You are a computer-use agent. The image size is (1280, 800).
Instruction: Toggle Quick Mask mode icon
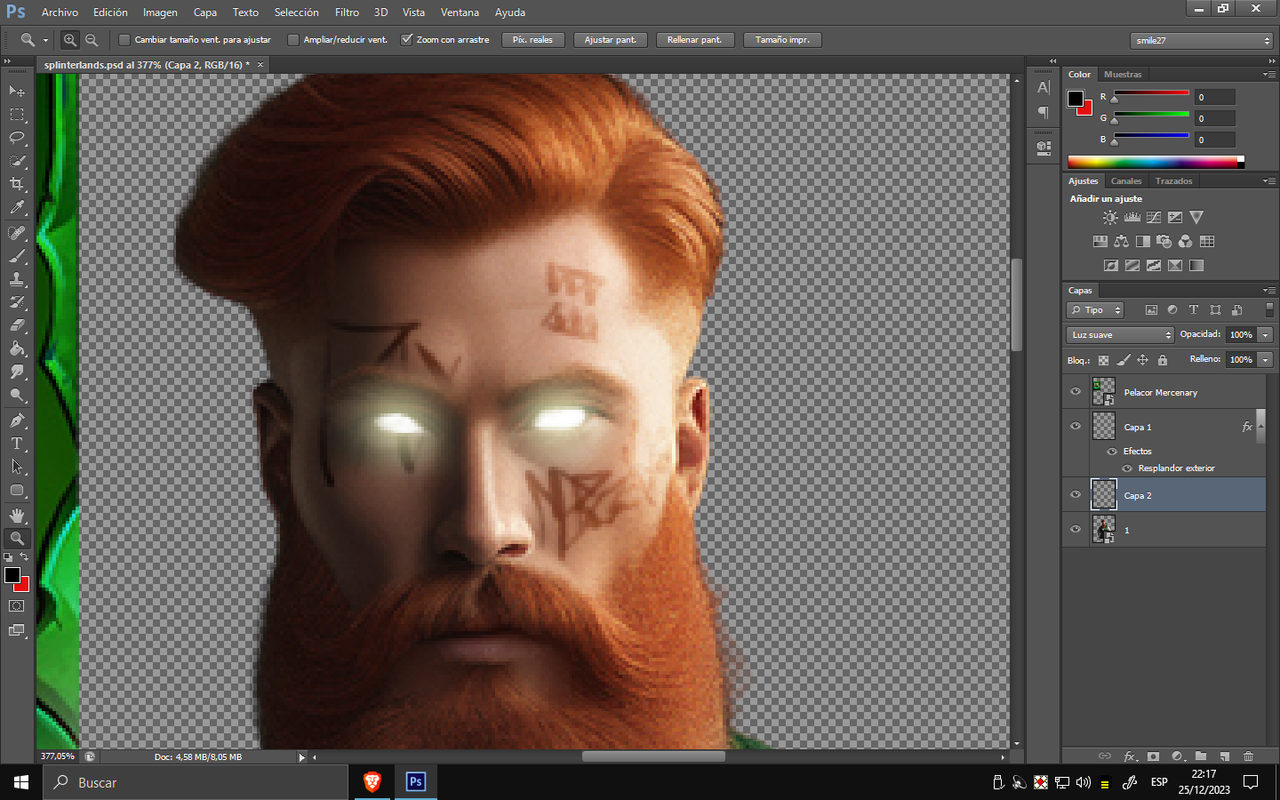[x=17, y=606]
